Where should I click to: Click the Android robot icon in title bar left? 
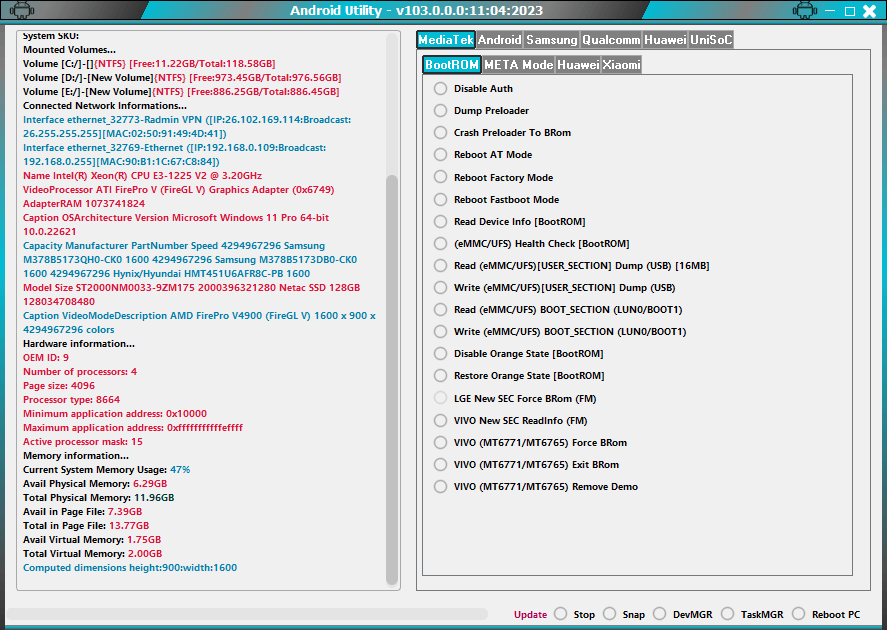pyautogui.click(x=20, y=10)
